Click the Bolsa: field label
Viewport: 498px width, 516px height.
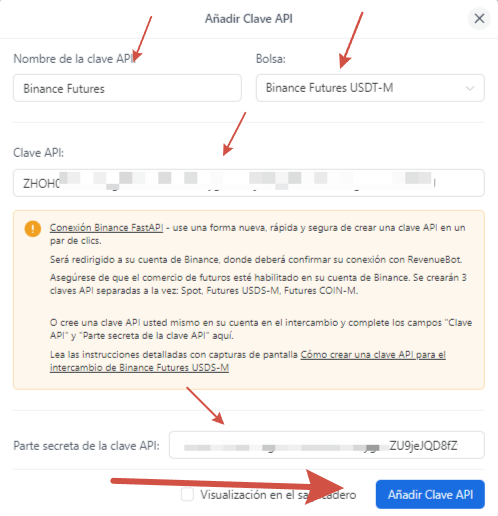pos(271,59)
